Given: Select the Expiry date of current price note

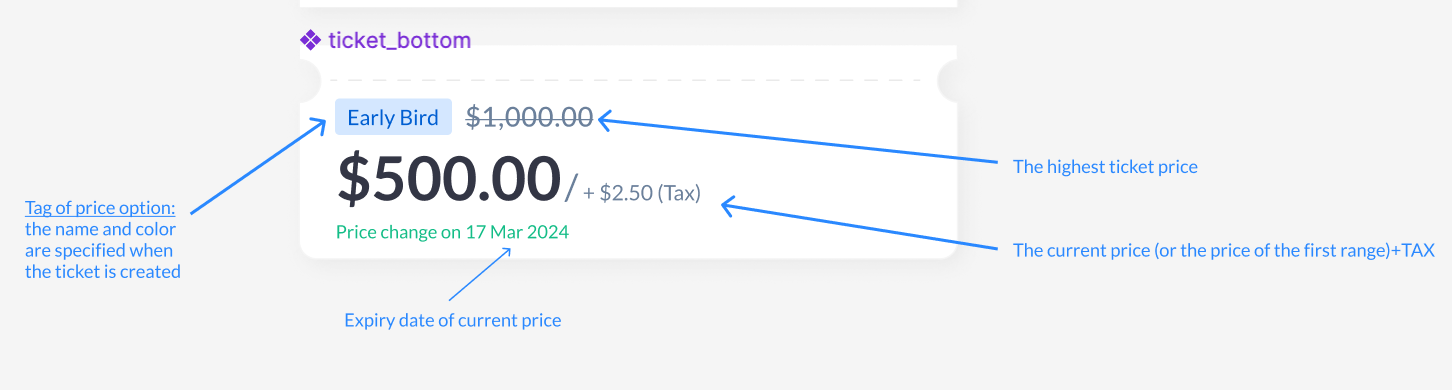Looking at the screenshot, I should click(453, 321).
